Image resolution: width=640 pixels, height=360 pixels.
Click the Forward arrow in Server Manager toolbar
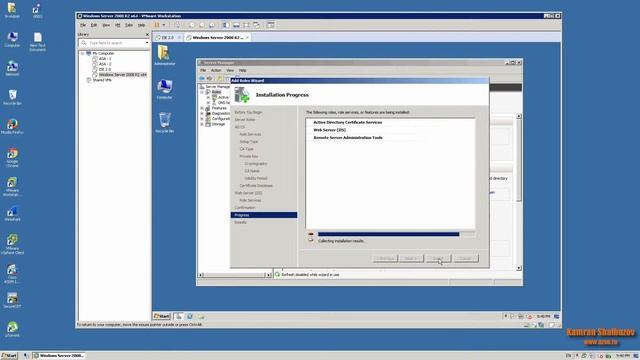click(x=209, y=78)
